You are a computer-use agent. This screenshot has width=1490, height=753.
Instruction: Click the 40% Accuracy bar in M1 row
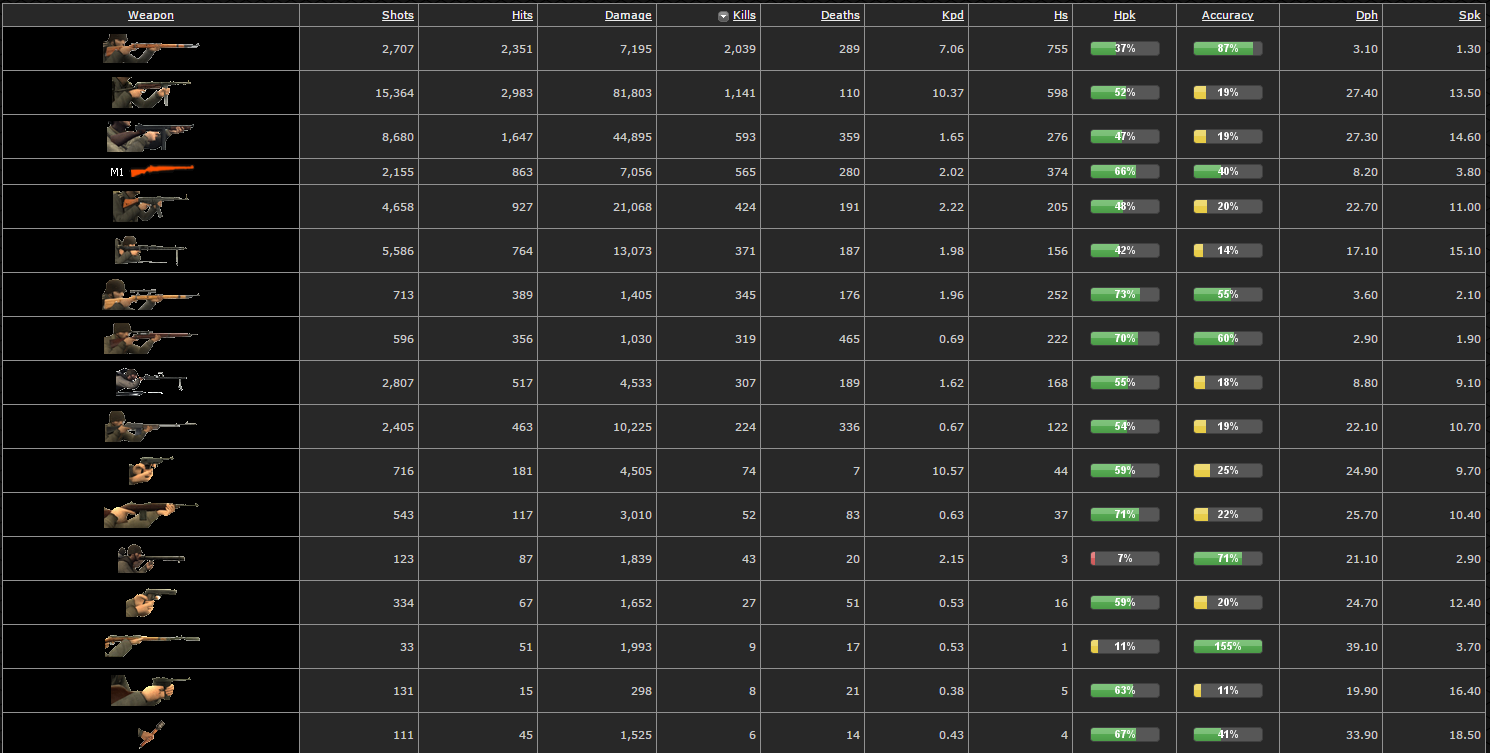click(x=1228, y=171)
